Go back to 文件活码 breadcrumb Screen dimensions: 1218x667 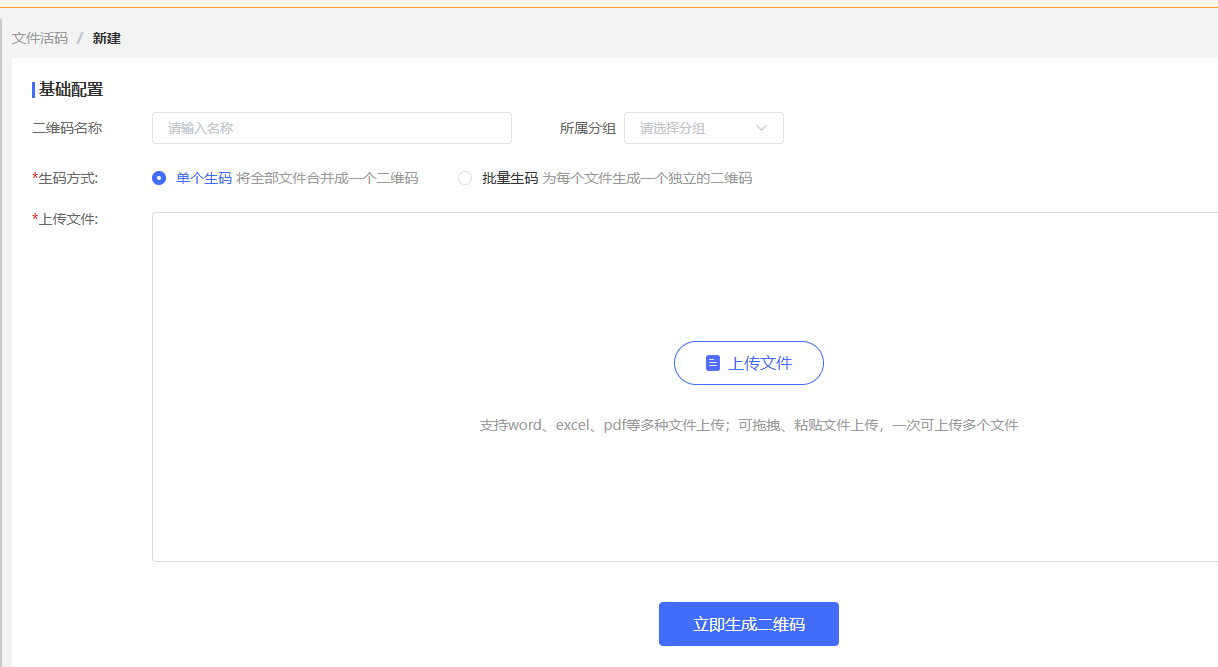(40, 38)
